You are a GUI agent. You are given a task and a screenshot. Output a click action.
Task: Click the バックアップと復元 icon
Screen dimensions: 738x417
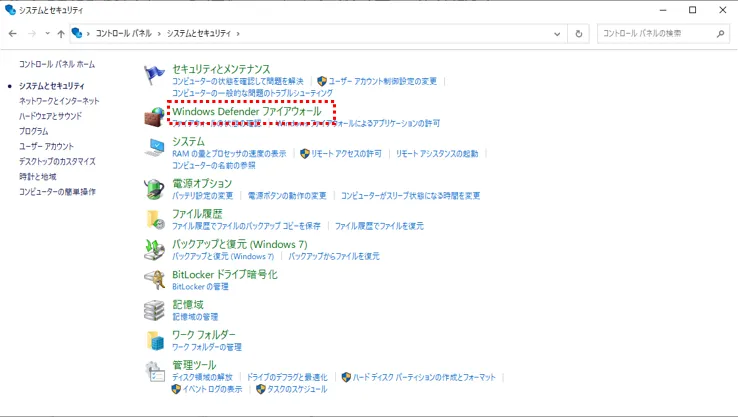pos(154,249)
